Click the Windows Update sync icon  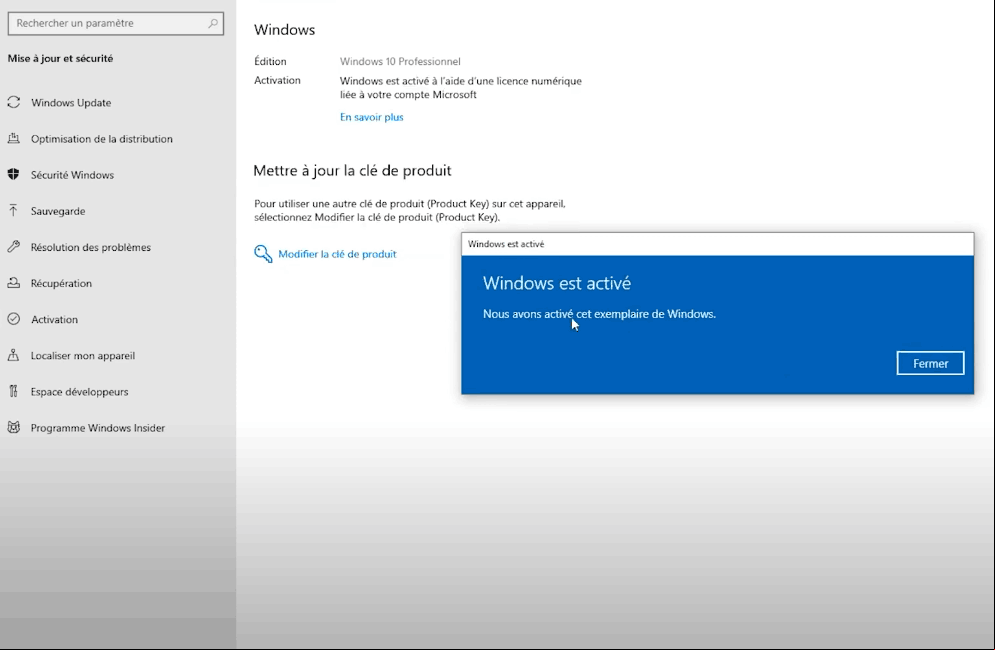tap(13, 102)
